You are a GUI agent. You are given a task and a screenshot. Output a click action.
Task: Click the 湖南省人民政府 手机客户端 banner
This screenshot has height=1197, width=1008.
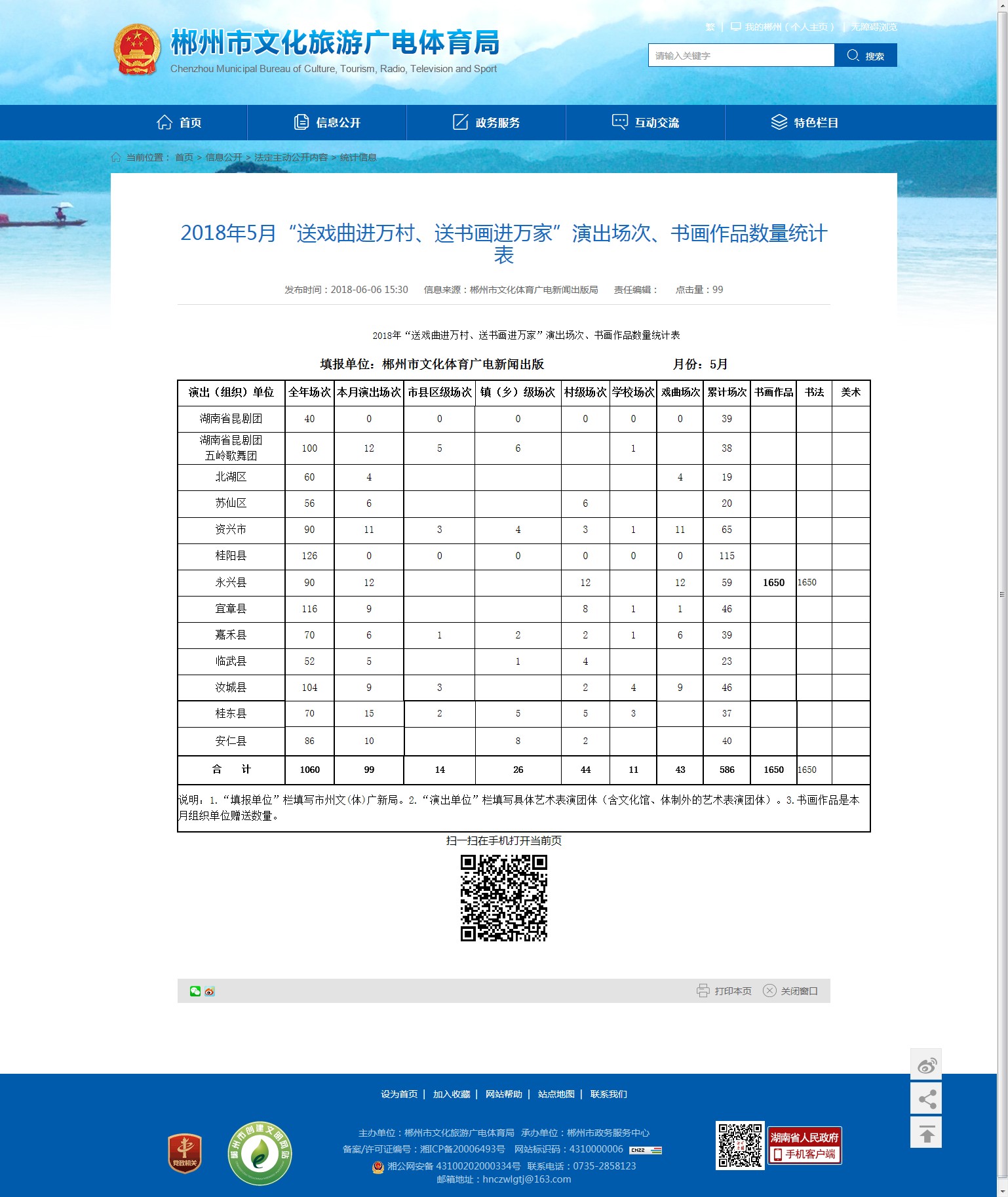click(x=804, y=1146)
